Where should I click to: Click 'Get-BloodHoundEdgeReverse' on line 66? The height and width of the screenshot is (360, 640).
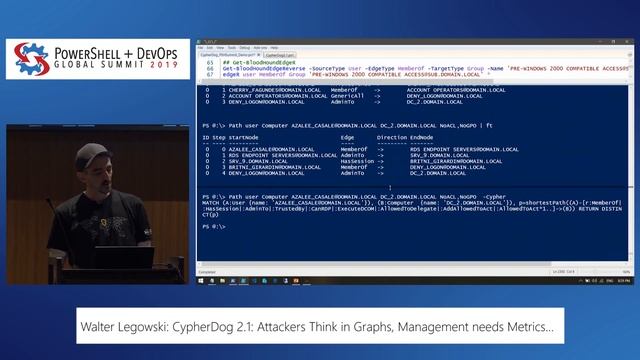click(264, 69)
